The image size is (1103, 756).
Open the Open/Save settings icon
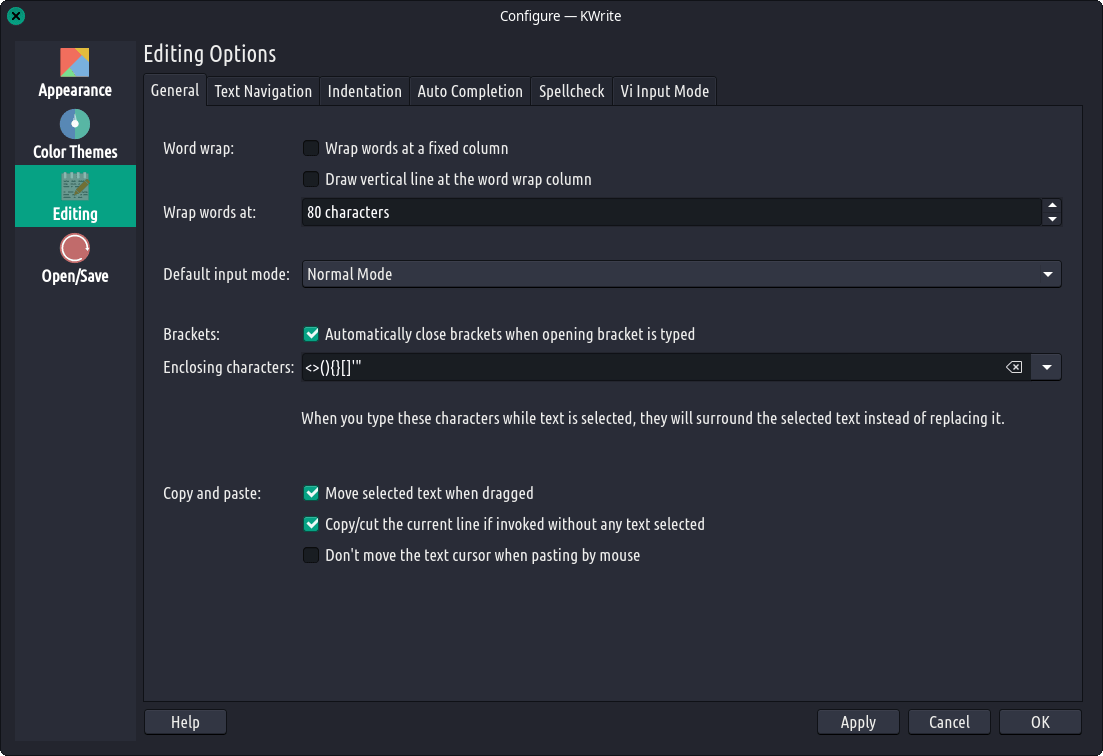tap(75, 249)
